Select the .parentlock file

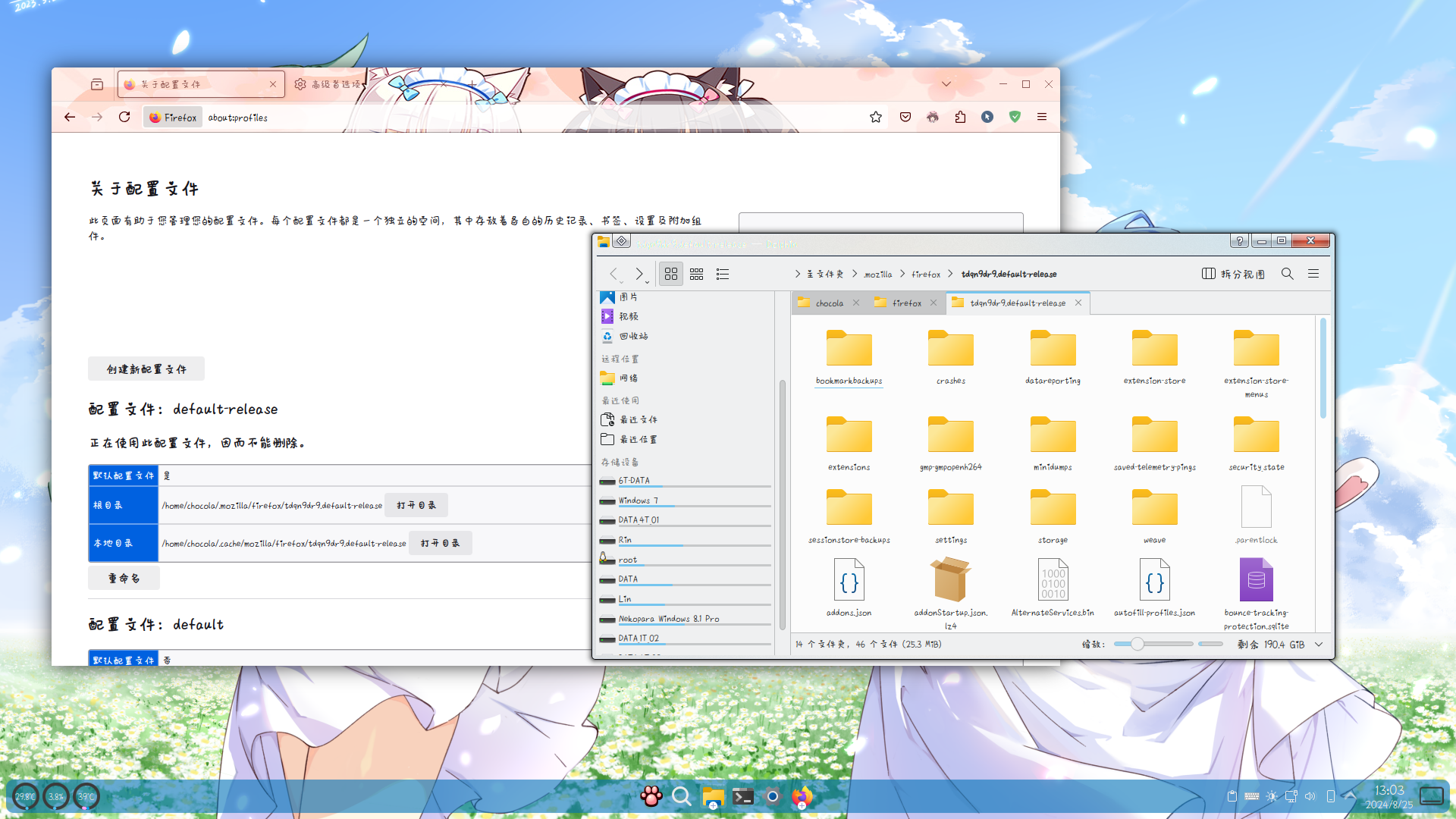click(x=1256, y=514)
